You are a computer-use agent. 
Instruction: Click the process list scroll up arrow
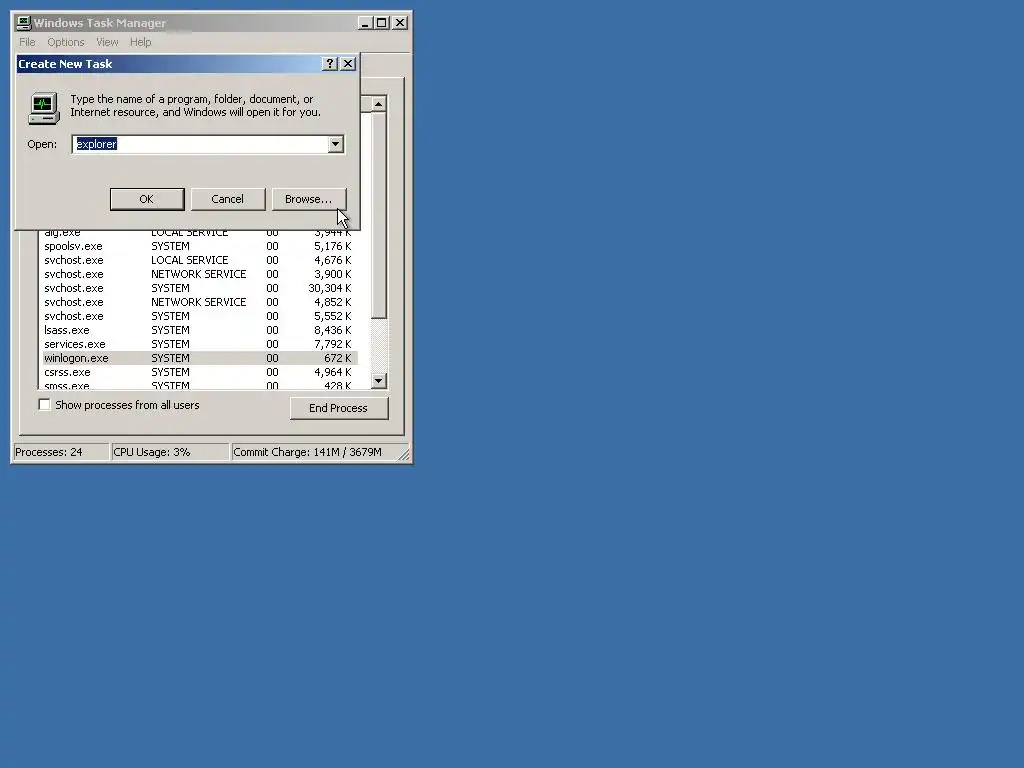pyautogui.click(x=379, y=104)
